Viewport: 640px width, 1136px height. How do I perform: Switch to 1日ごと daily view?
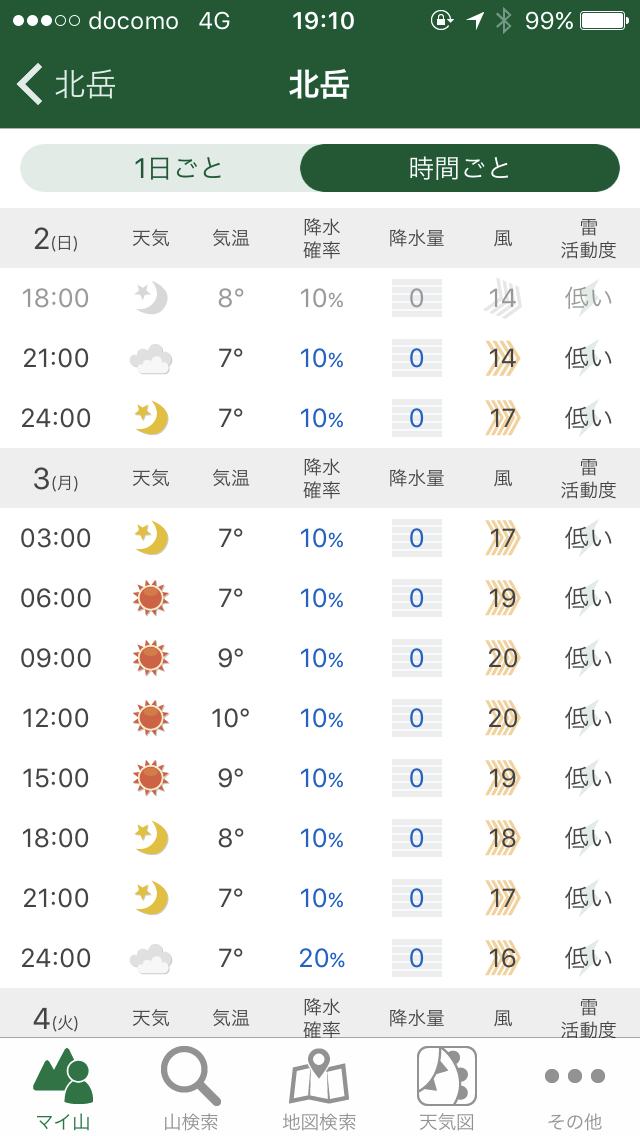point(178,168)
